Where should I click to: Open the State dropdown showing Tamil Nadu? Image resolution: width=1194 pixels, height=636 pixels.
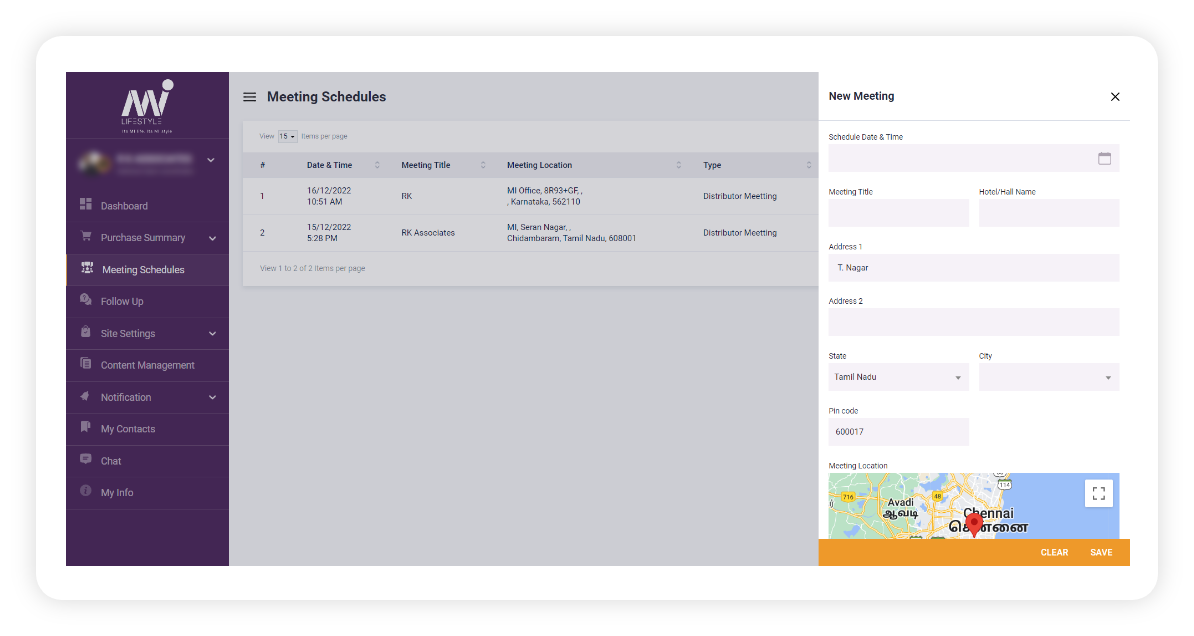tap(898, 377)
